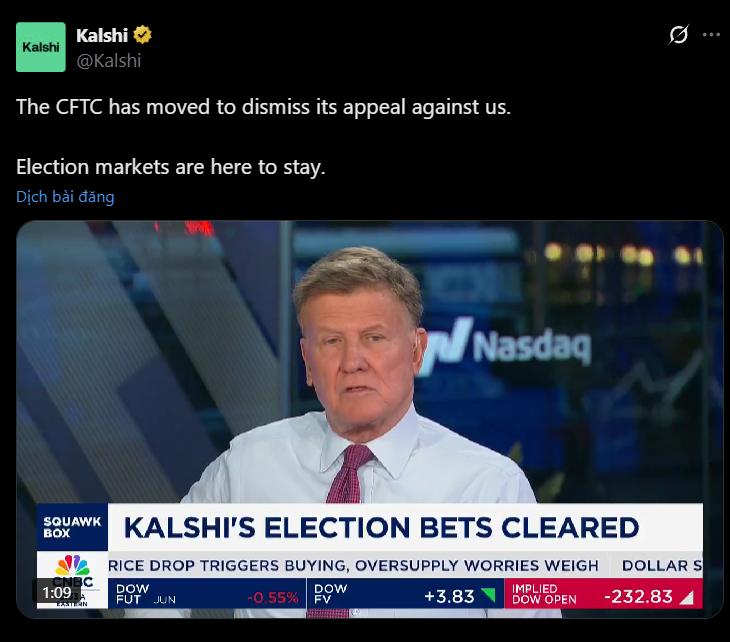Click the CNBC peacock logo in the video
This screenshot has width=730, height=642.
[73, 569]
